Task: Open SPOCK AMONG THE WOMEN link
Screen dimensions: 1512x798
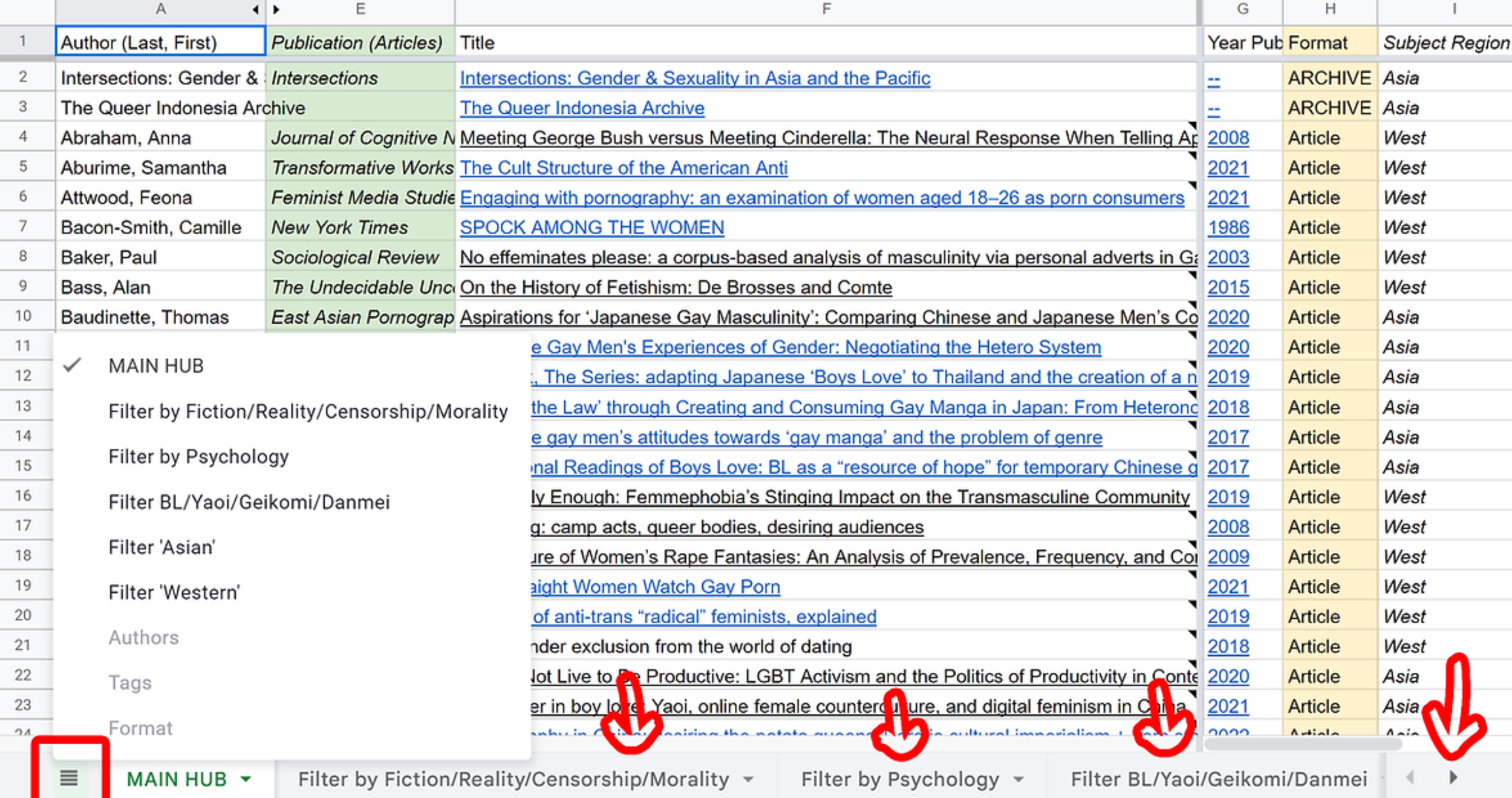Action: point(591,227)
